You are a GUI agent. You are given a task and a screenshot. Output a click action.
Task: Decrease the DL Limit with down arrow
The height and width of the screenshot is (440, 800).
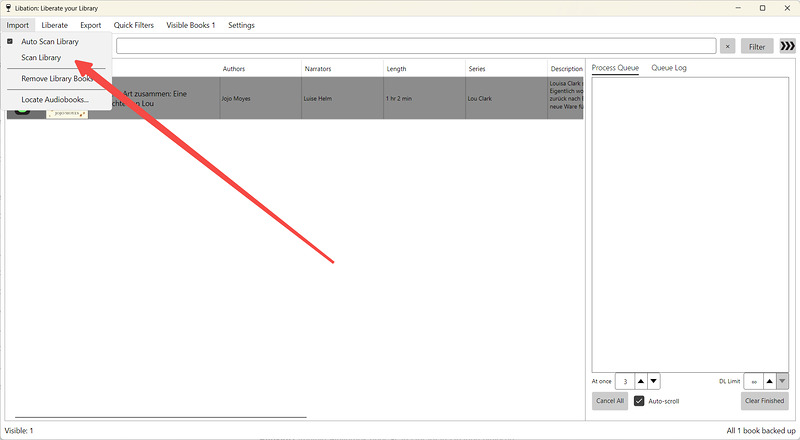(783, 381)
